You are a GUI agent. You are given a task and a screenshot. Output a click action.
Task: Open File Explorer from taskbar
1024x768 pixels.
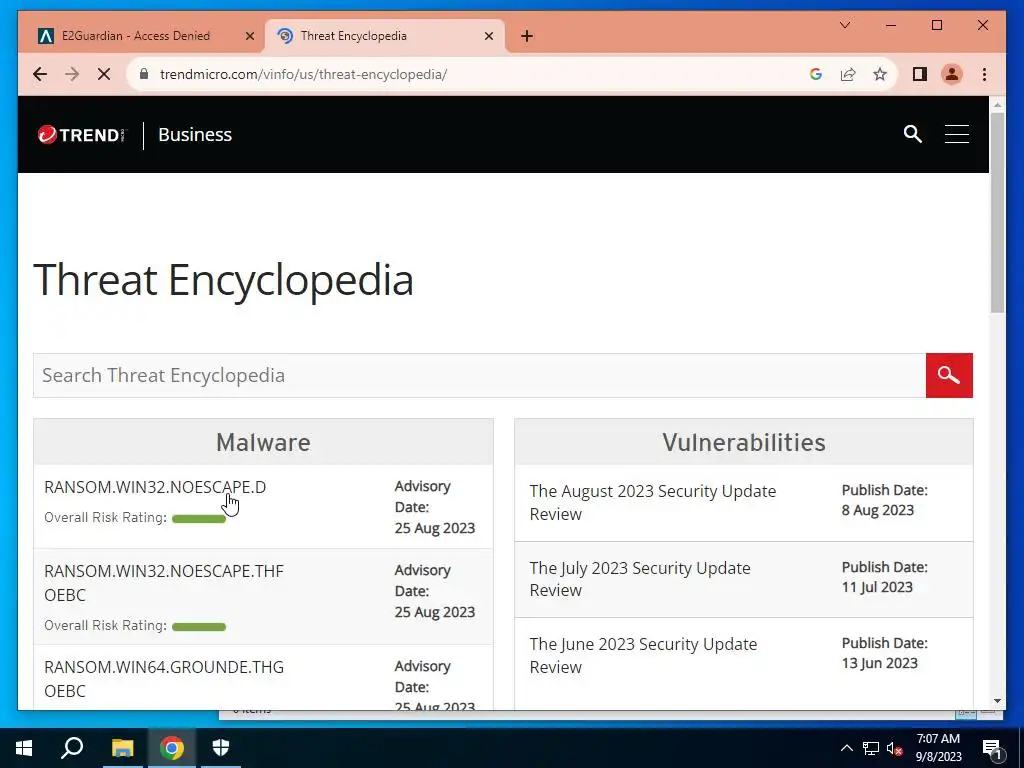click(x=122, y=748)
